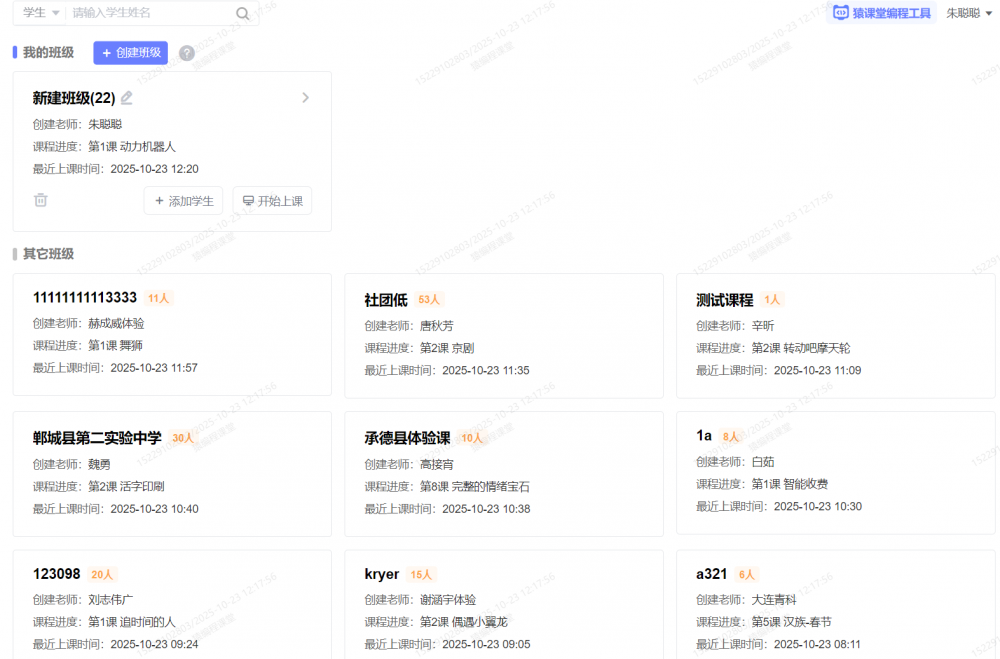Focus the student name search field
The height and width of the screenshot is (659, 1000).
point(150,13)
